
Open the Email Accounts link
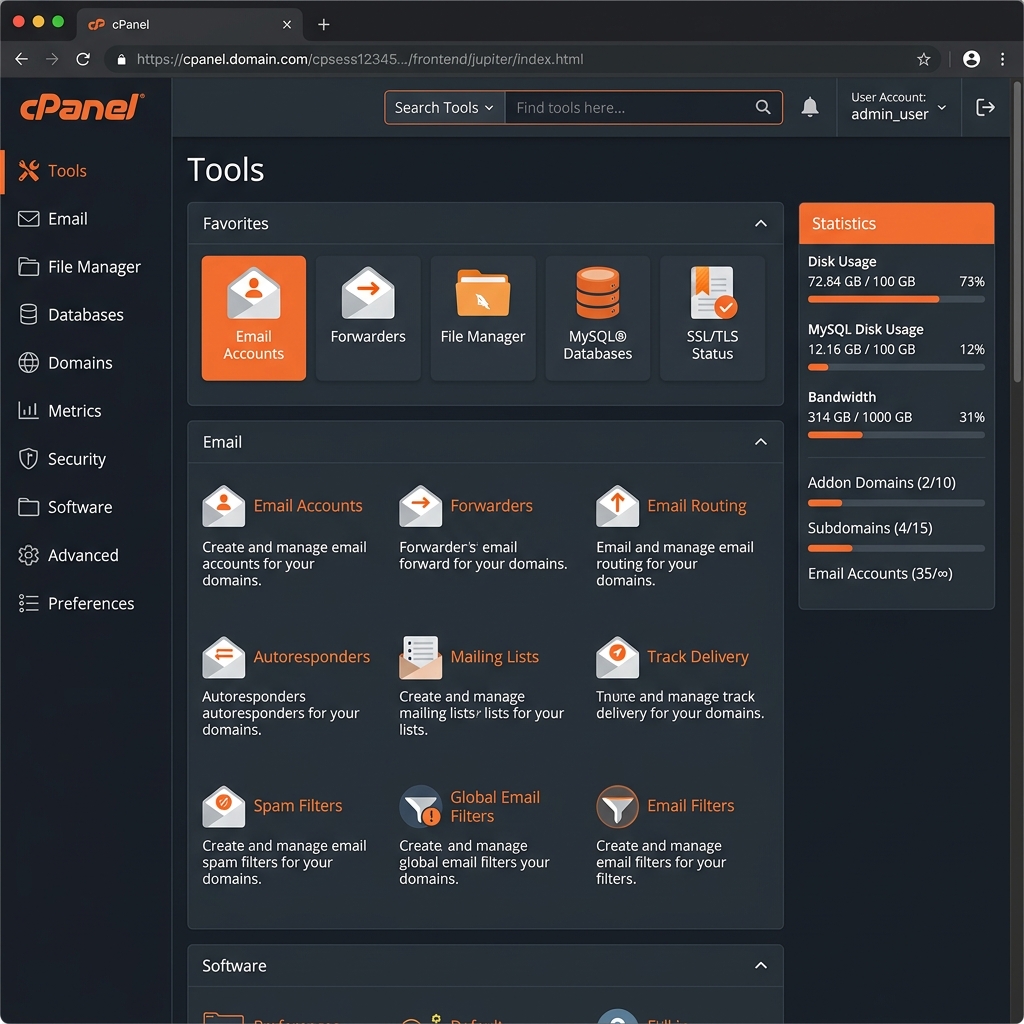308,506
